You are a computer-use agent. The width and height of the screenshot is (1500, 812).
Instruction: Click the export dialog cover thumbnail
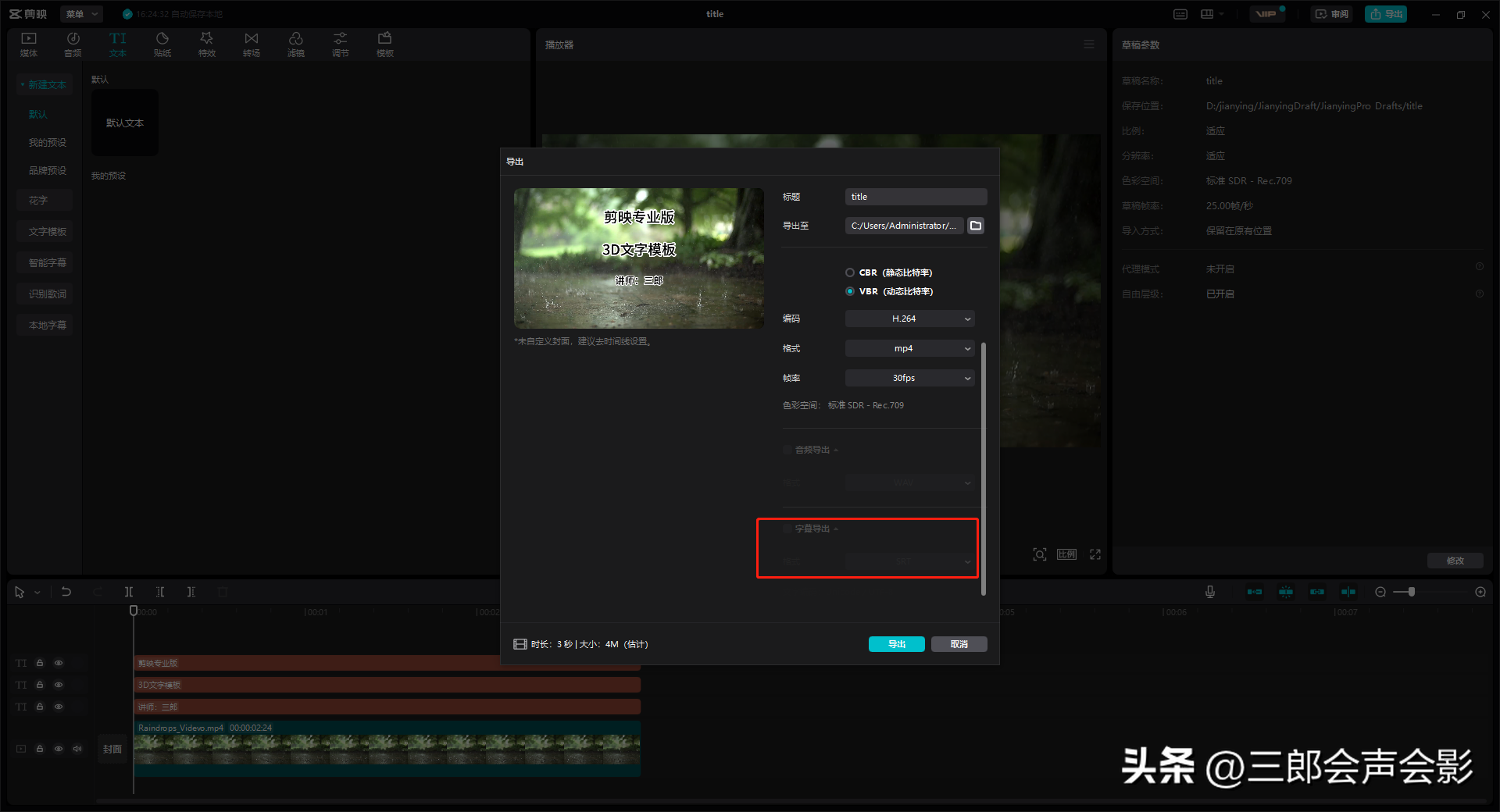(639, 258)
